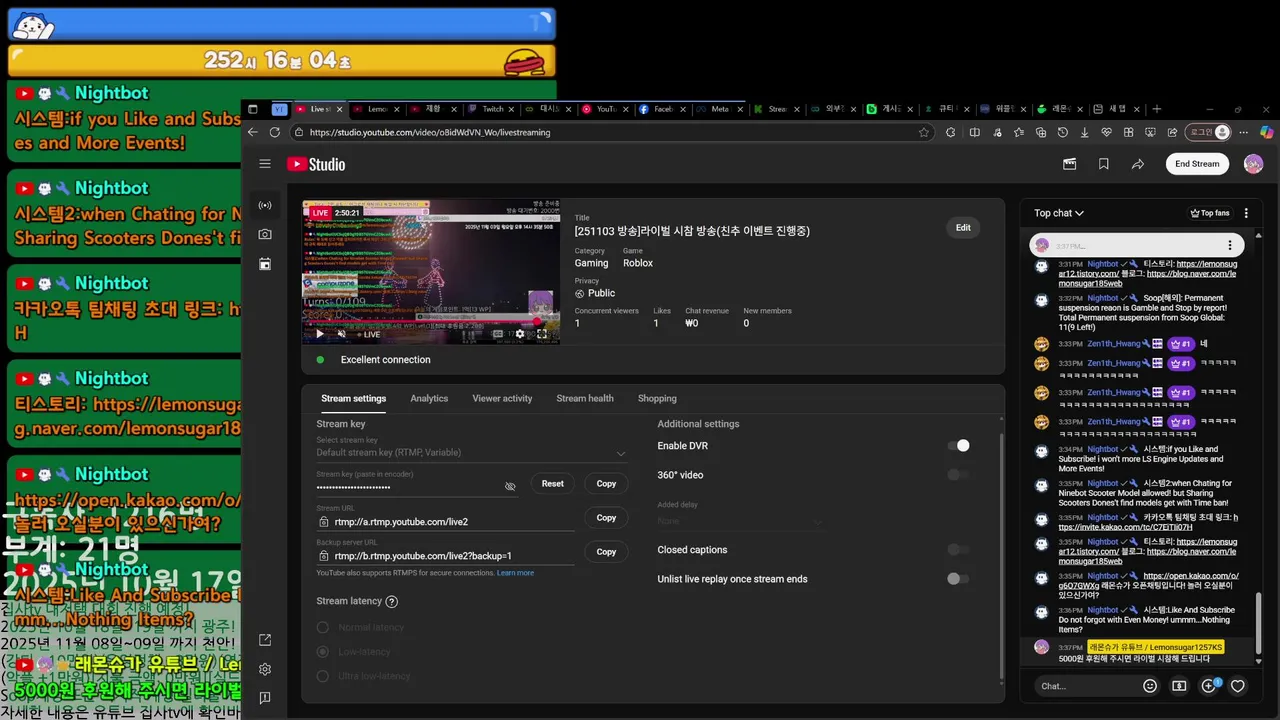Click the End Stream button
1280x720 pixels.
click(1197, 164)
